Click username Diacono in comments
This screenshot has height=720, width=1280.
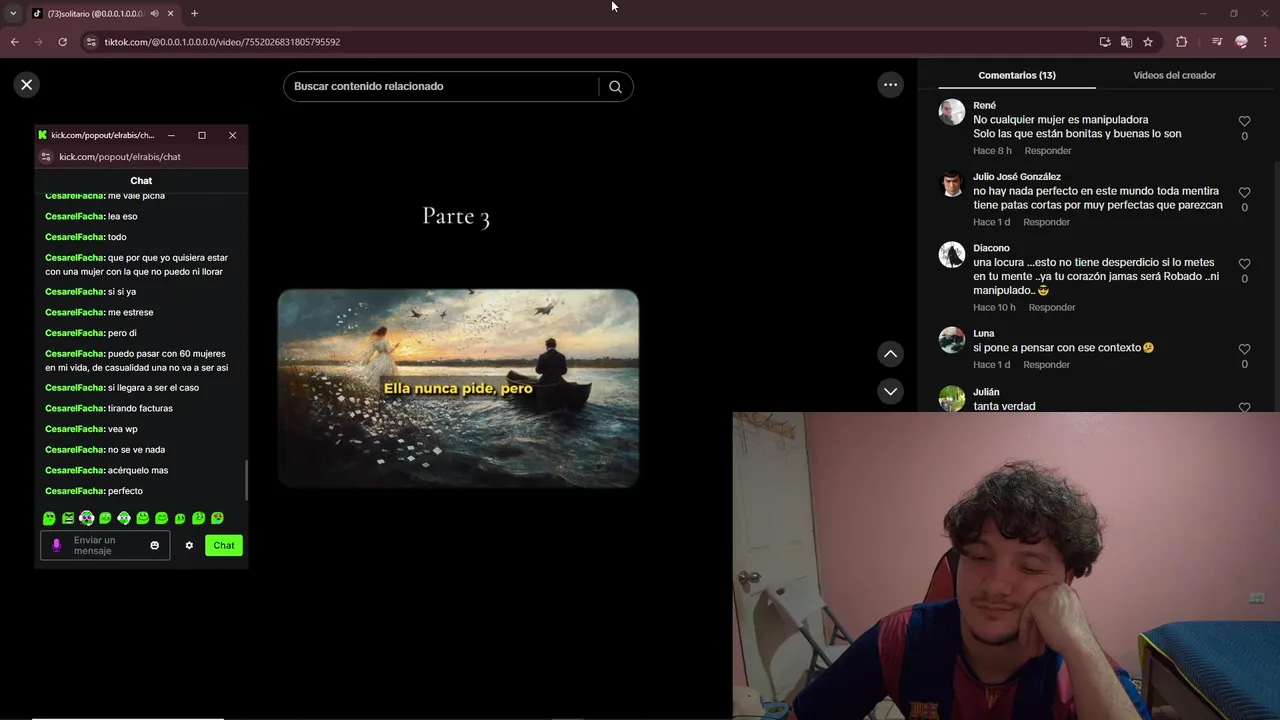coord(991,248)
